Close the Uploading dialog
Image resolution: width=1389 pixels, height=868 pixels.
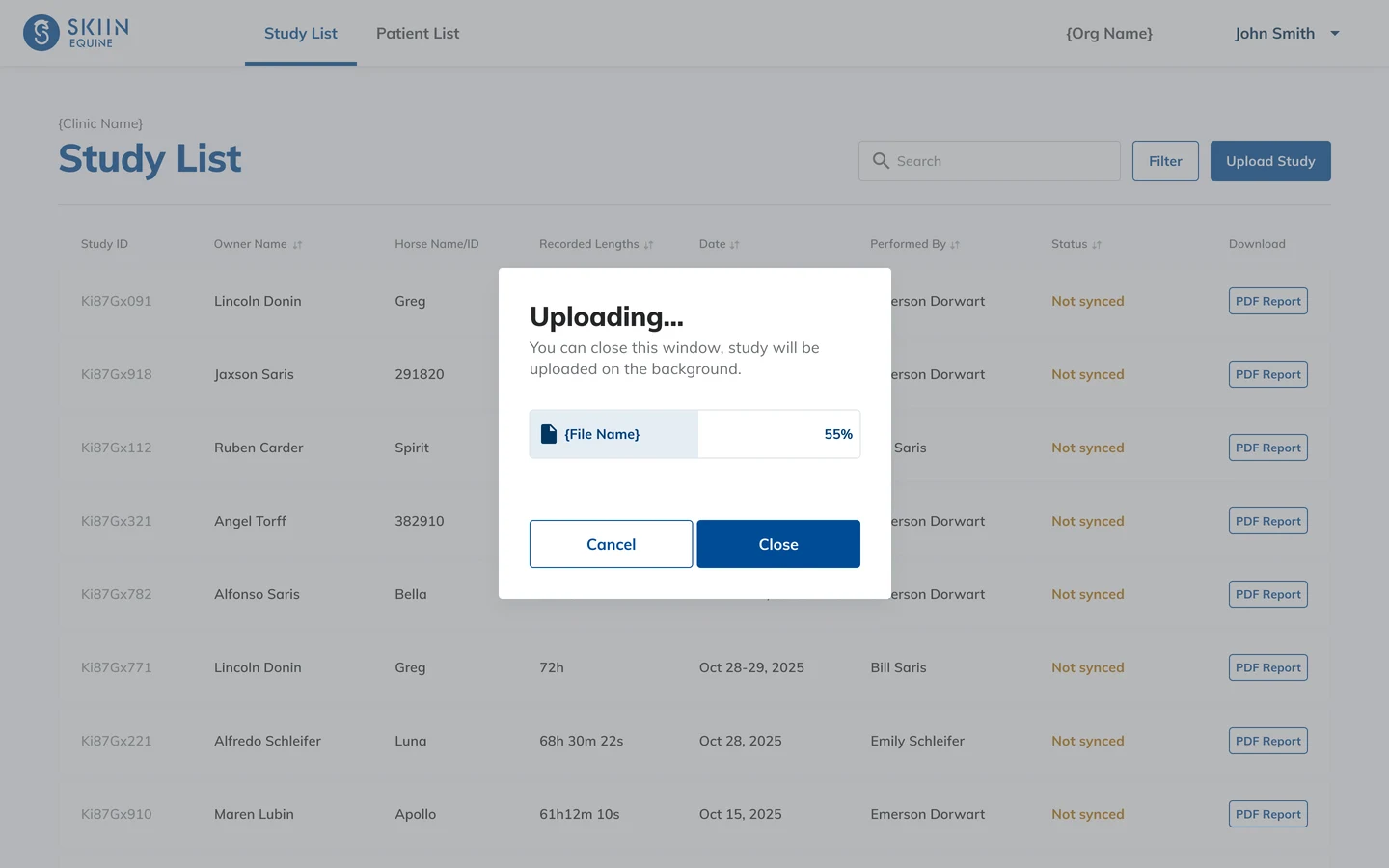pos(778,544)
